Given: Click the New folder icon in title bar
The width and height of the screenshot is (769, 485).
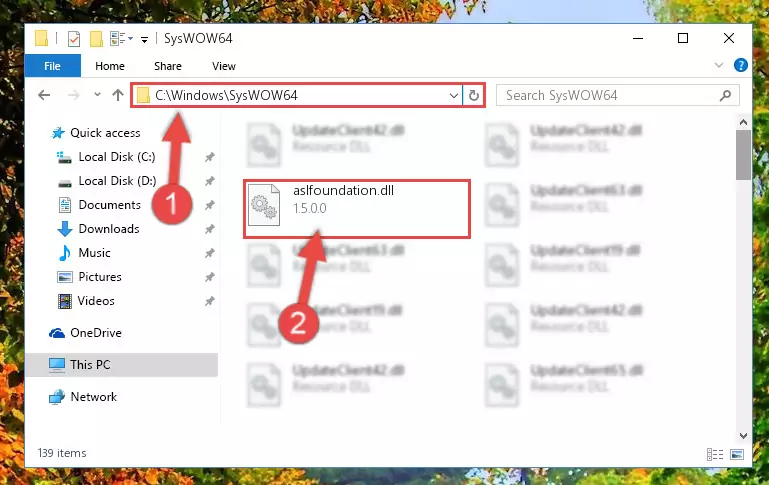Looking at the screenshot, I should pyautogui.click(x=96, y=38).
